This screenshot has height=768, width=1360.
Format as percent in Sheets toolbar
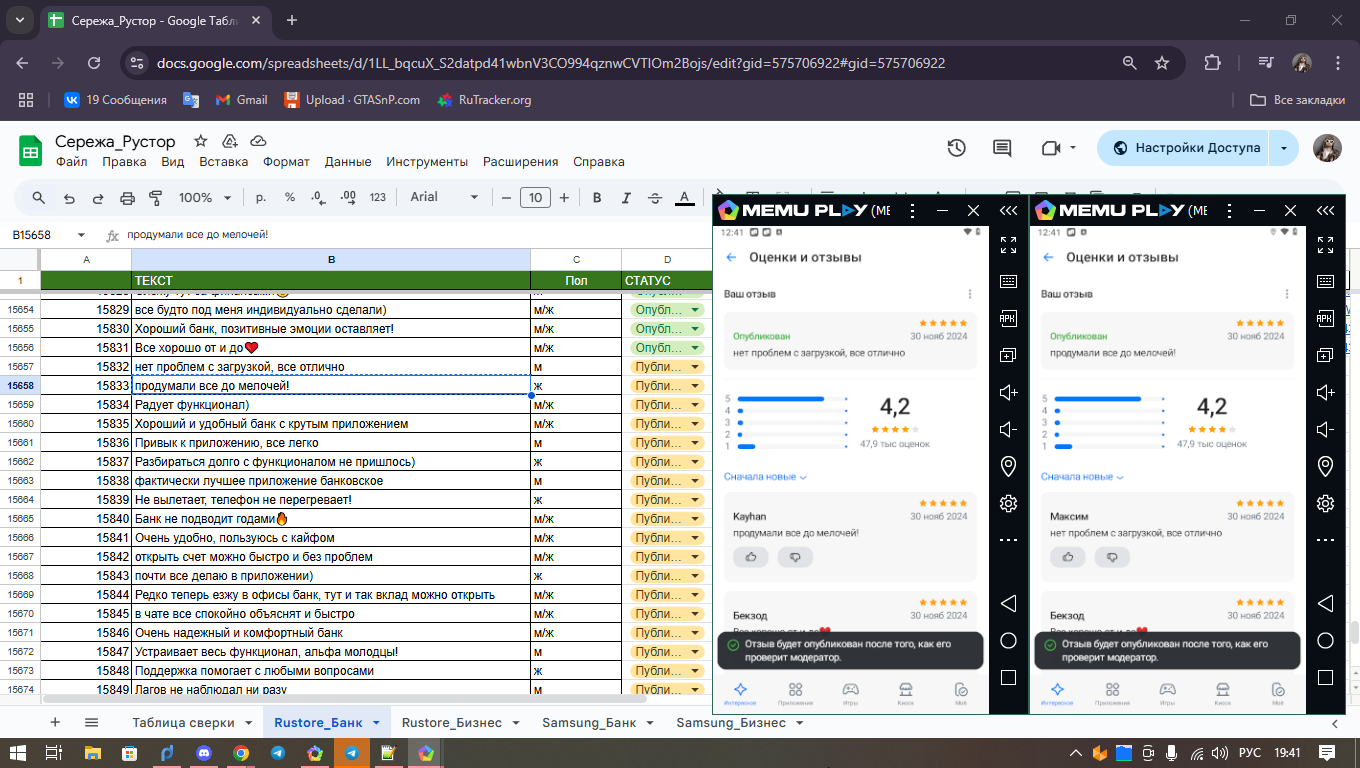pos(290,197)
